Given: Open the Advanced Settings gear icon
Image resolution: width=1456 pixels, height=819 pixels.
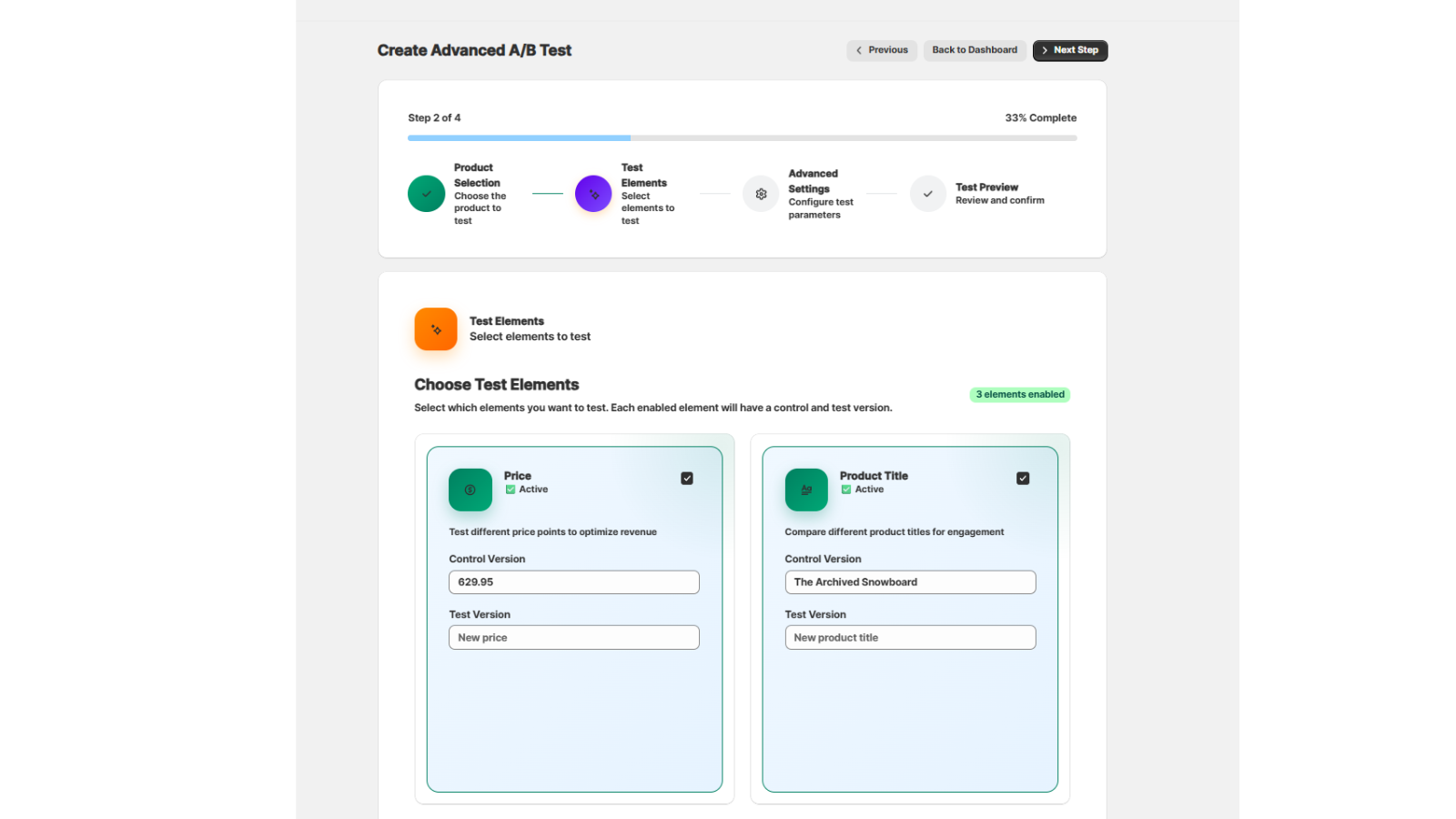Looking at the screenshot, I should tap(760, 194).
